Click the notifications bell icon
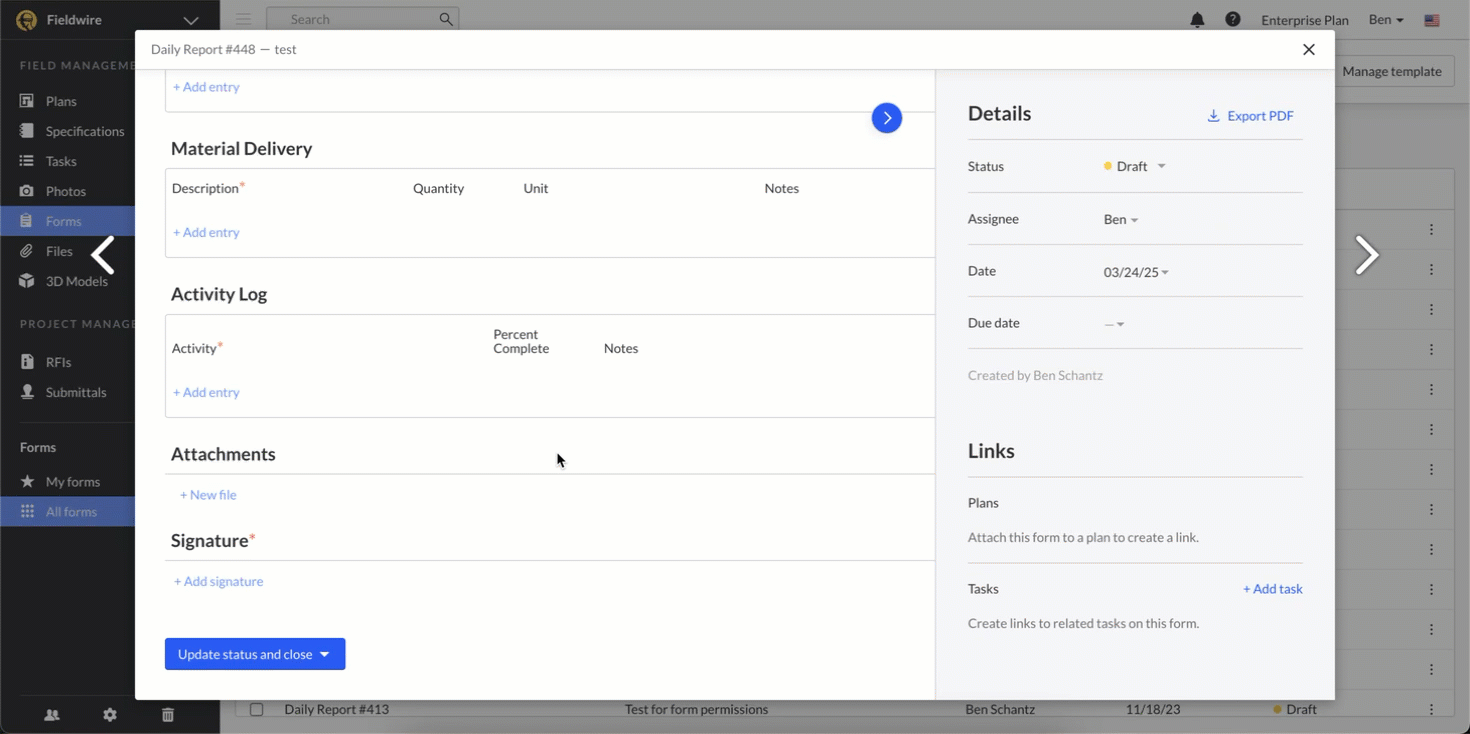Image resolution: width=1470 pixels, height=734 pixels. pyautogui.click(x=1197, y=20)
